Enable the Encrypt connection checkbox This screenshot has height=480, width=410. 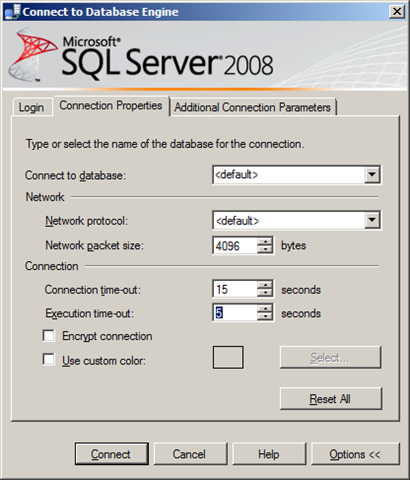tap(49, 336)
